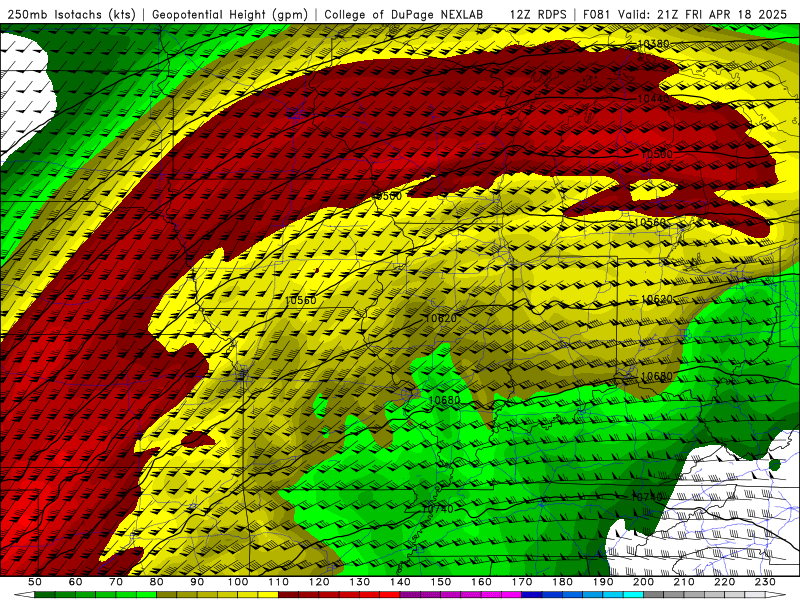Click the "College of DuPage NEXLAB" text
This screenshot has height=600, width=800.
tap(404, 15)
